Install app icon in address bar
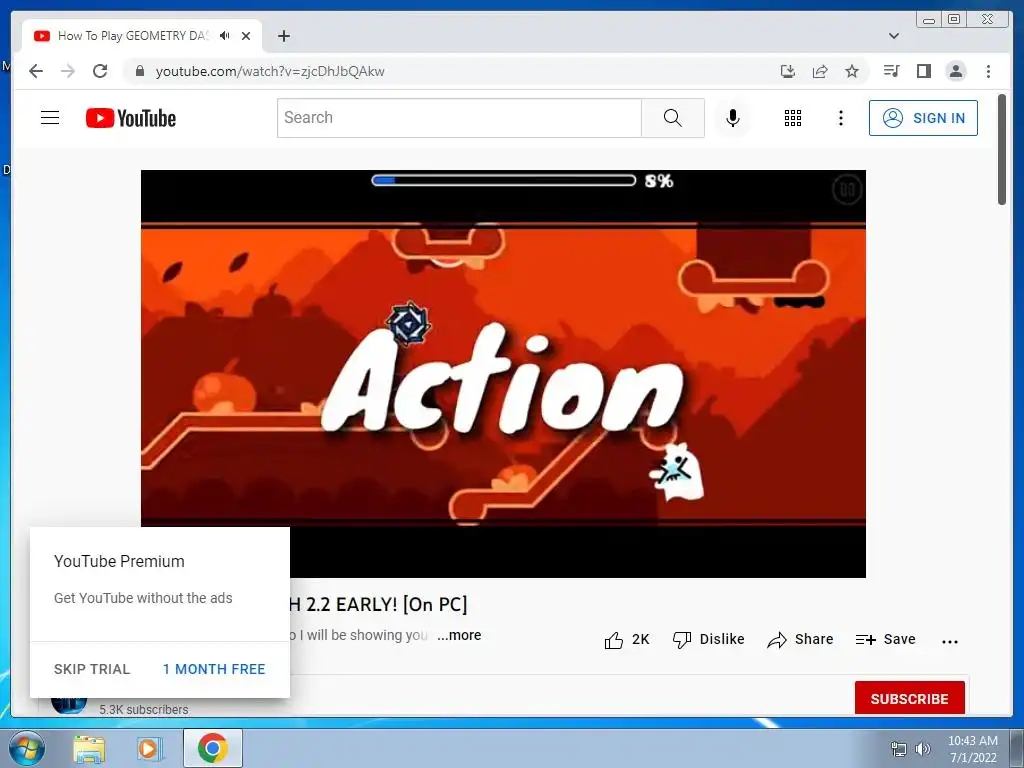 coord(788,71)
